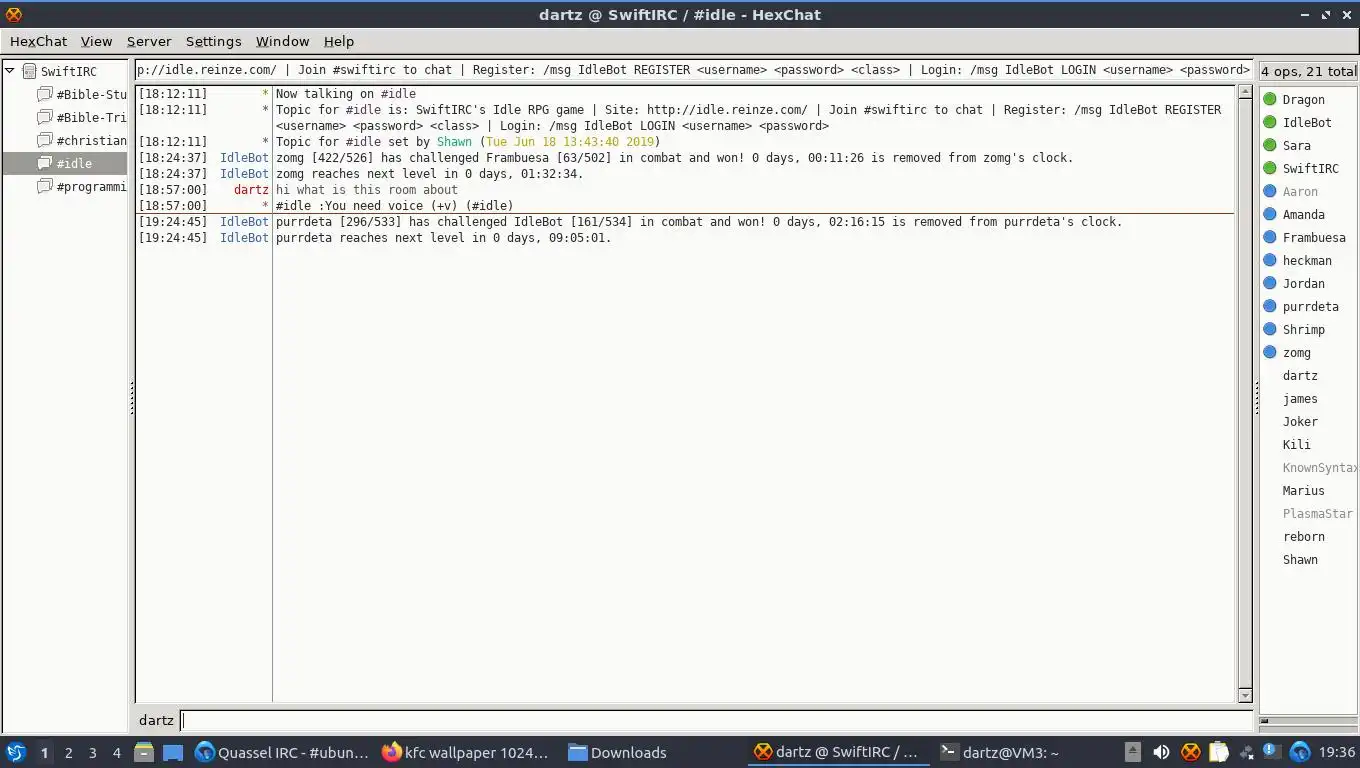Open the Help menu
The height and width of the screenshot is (768, 1360).
click(x=339, y=41)
